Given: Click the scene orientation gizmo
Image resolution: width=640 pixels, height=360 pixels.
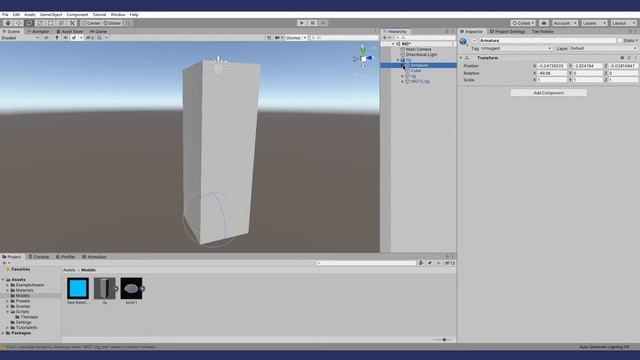Looking at the screenshot, I should click(363, 58).
